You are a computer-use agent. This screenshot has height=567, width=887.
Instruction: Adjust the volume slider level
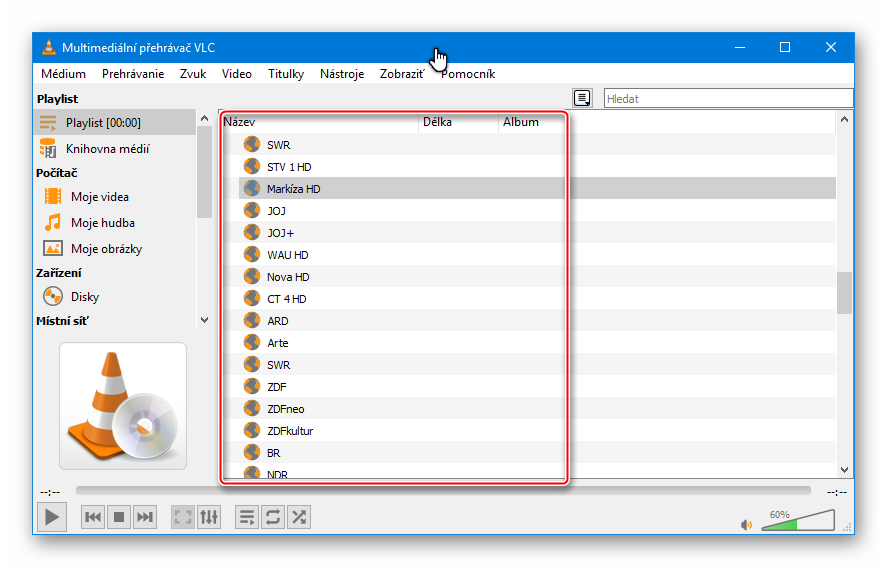point(800,522)
